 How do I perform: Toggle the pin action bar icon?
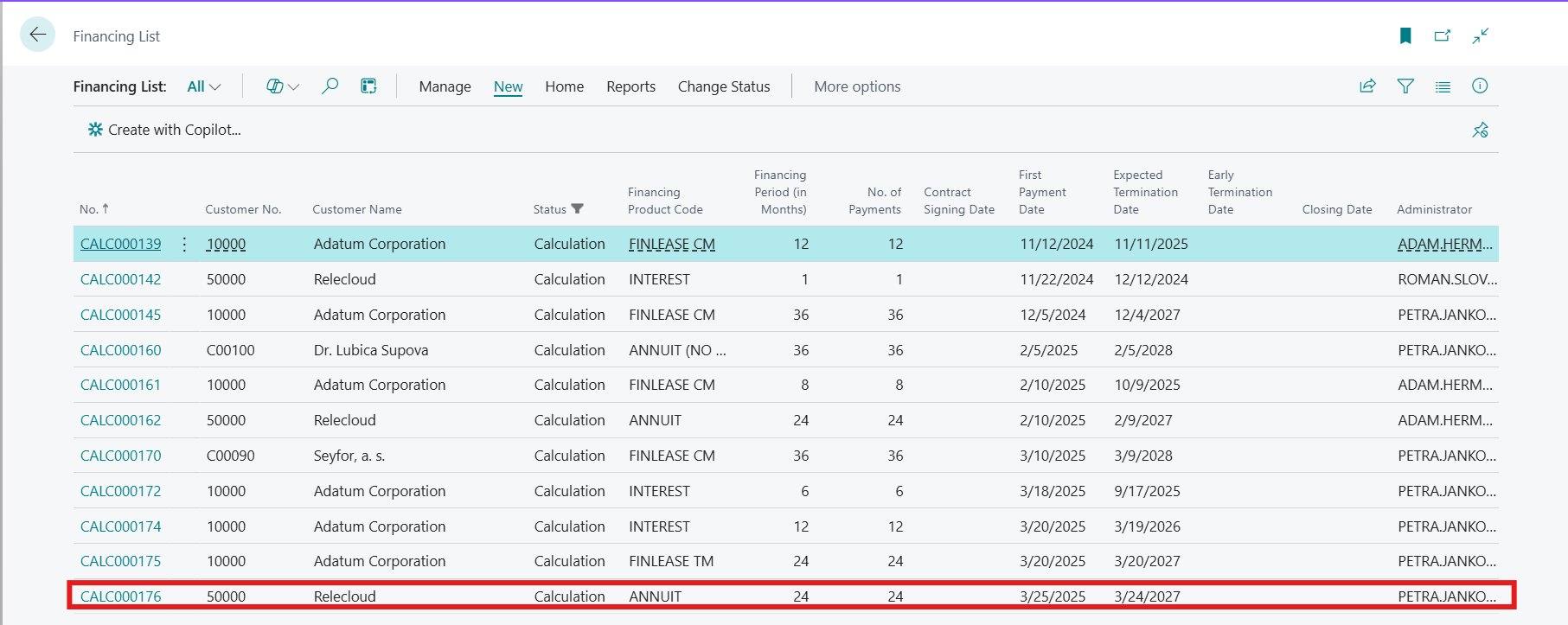coord(1480,130)
